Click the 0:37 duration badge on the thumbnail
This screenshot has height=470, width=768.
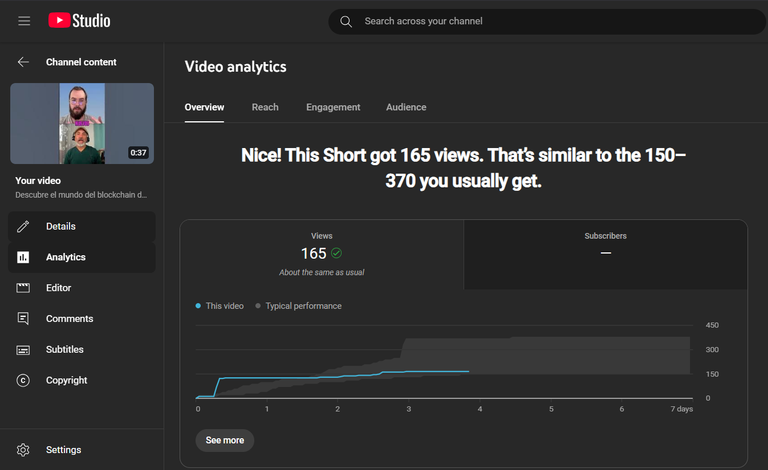[x=139, y=153]
